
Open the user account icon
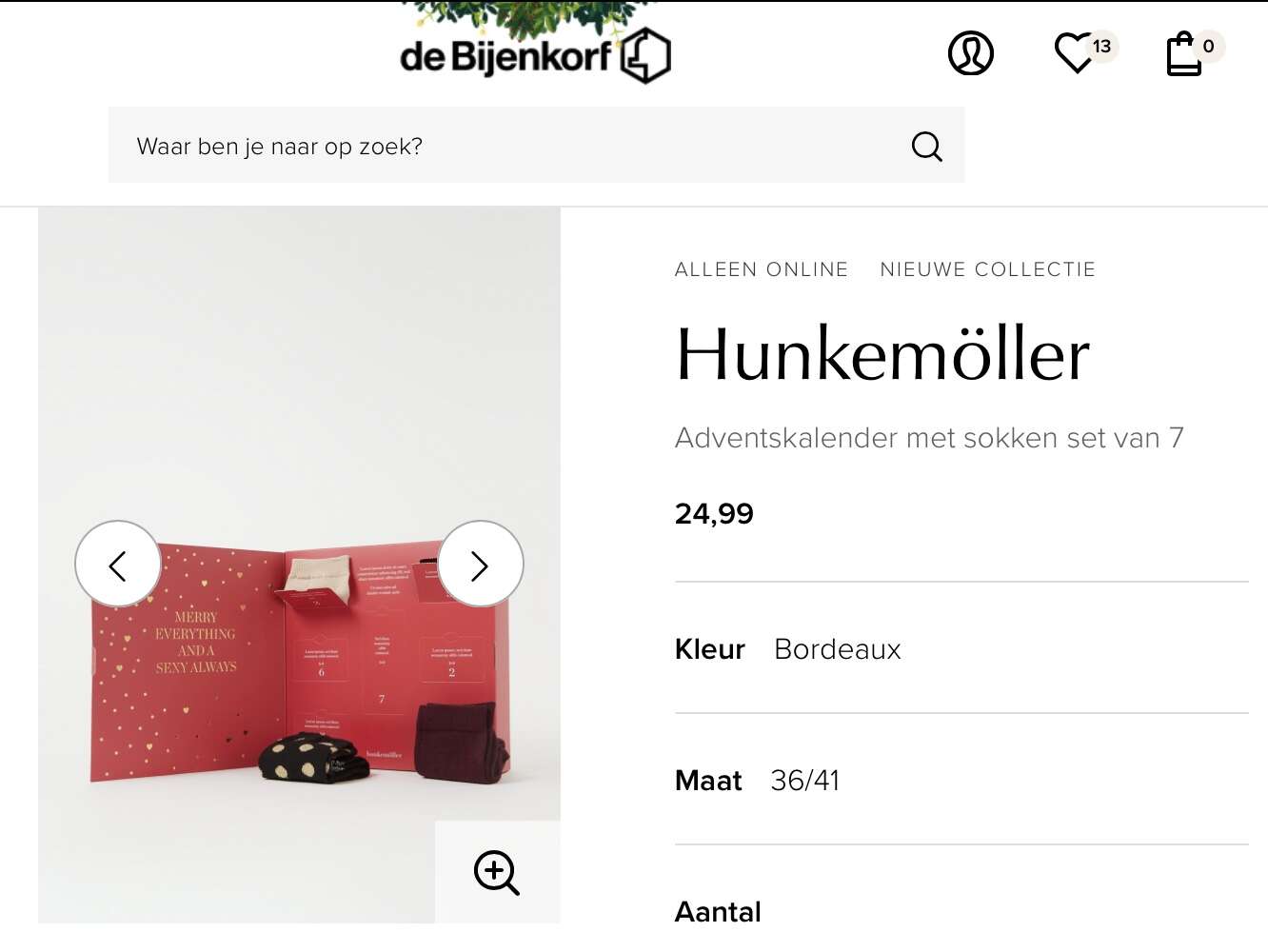click(971, 53)
